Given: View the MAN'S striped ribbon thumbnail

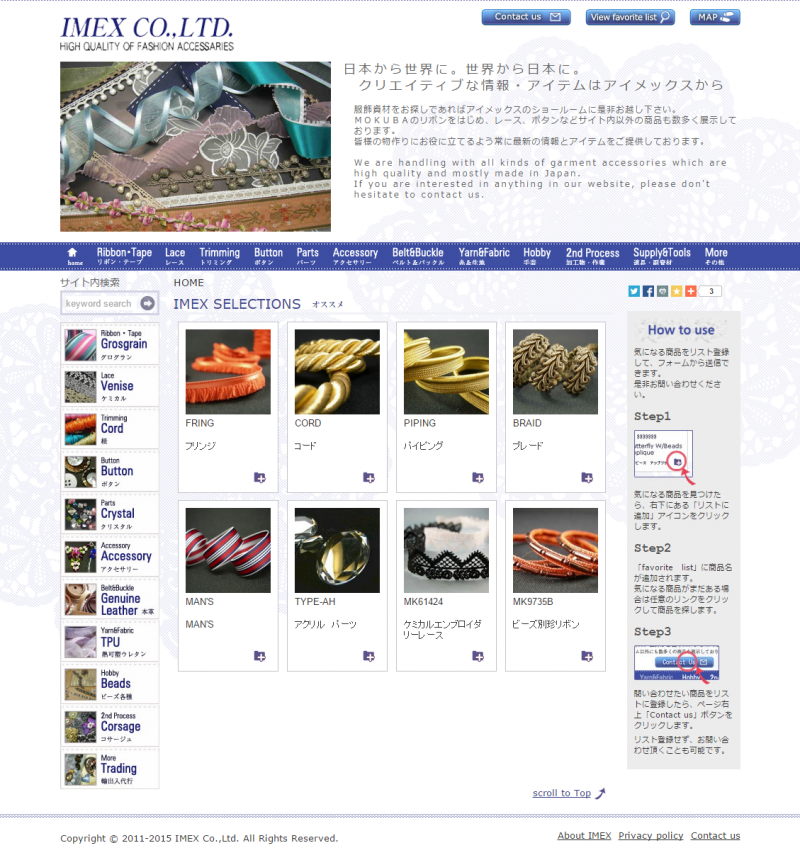Looking at the screenshot, I should pos(228,550).
